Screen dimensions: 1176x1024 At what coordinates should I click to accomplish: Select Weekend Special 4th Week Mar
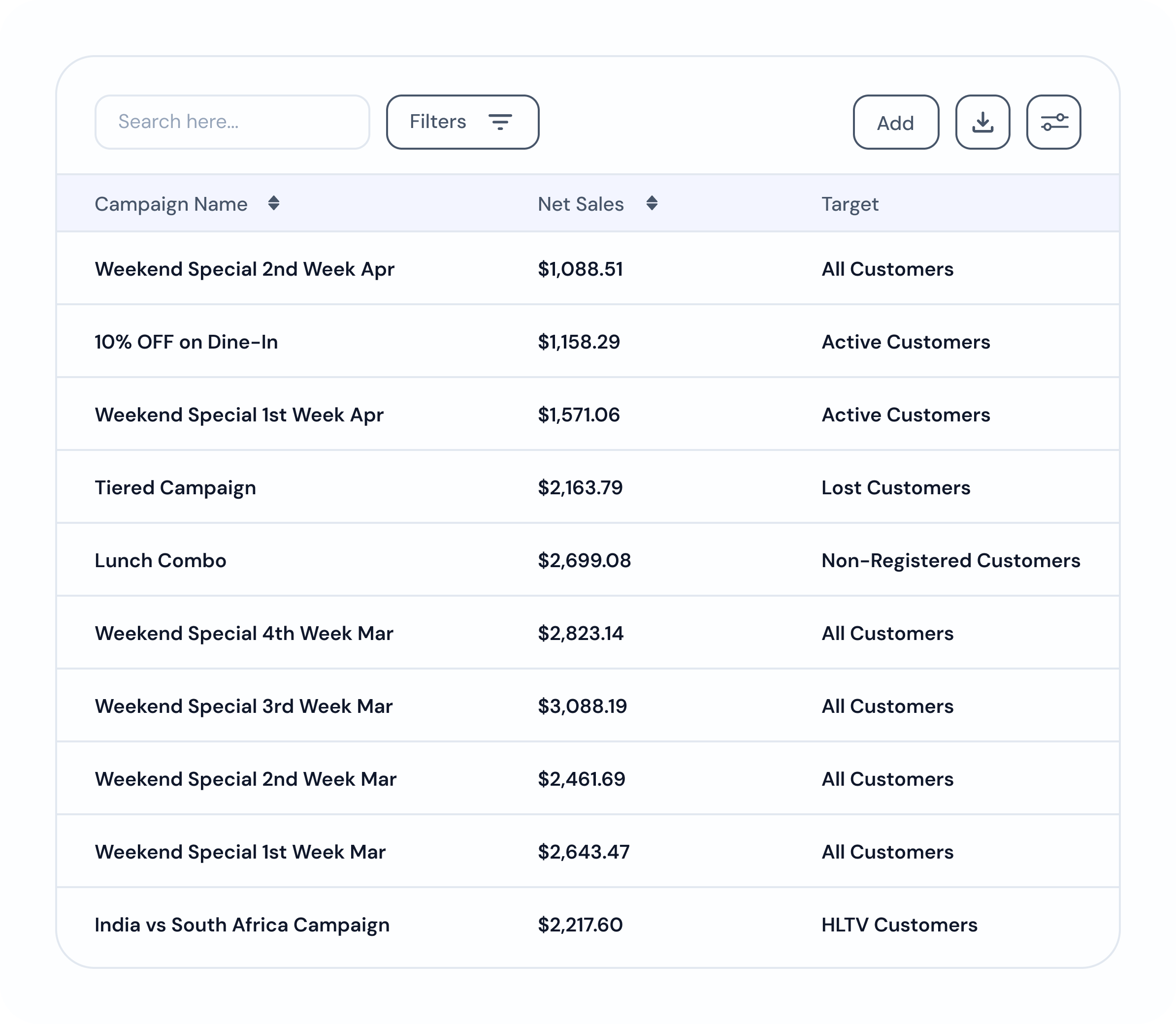(x=244, y=634)
